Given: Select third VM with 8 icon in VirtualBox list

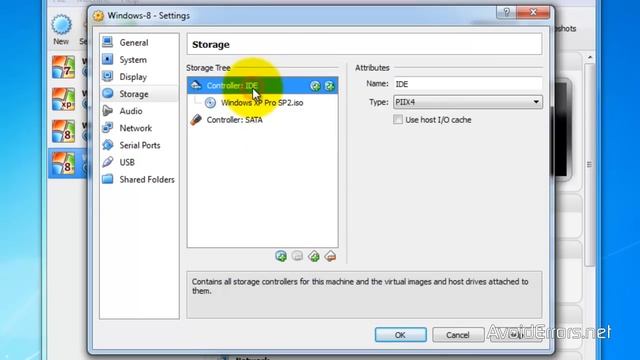Looking at the screenshot, I should point(64,131).
